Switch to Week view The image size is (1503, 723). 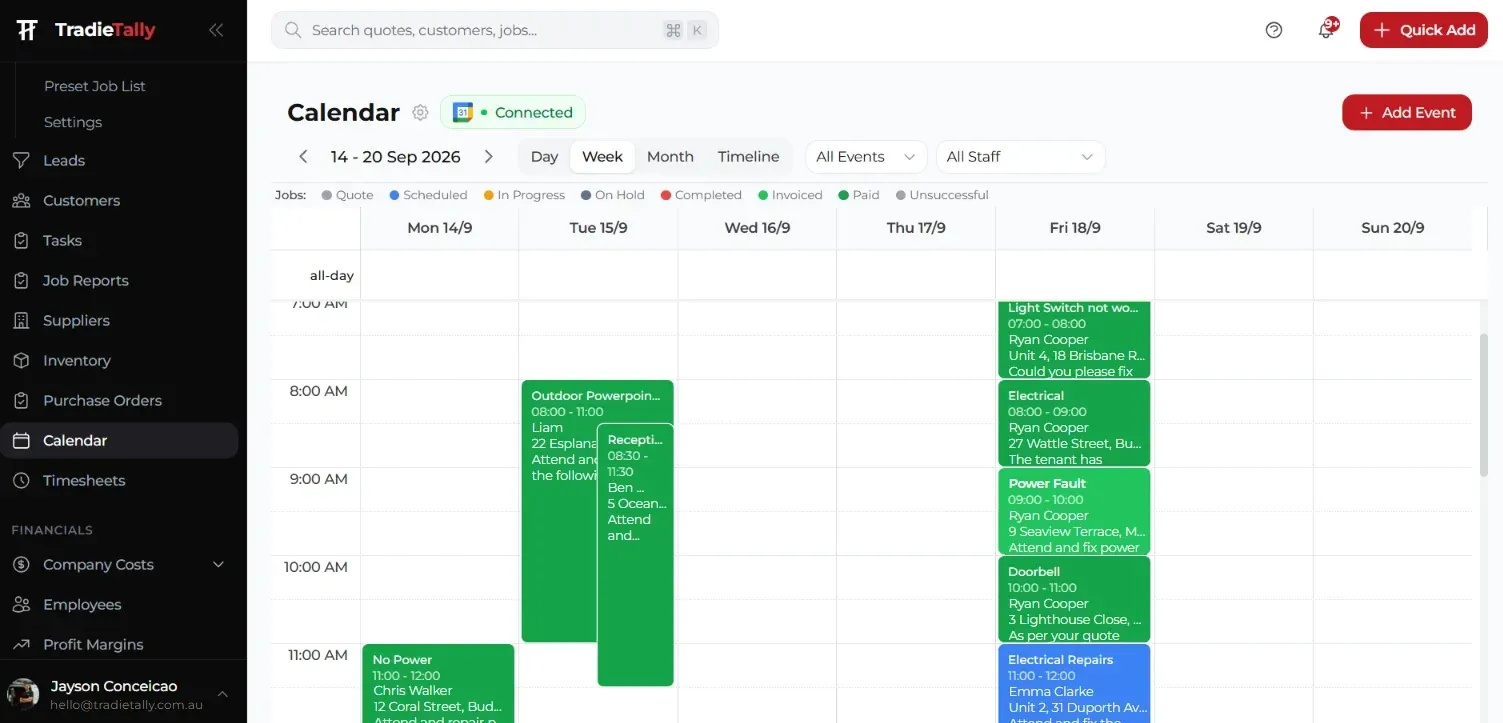[x=602, y=157]
